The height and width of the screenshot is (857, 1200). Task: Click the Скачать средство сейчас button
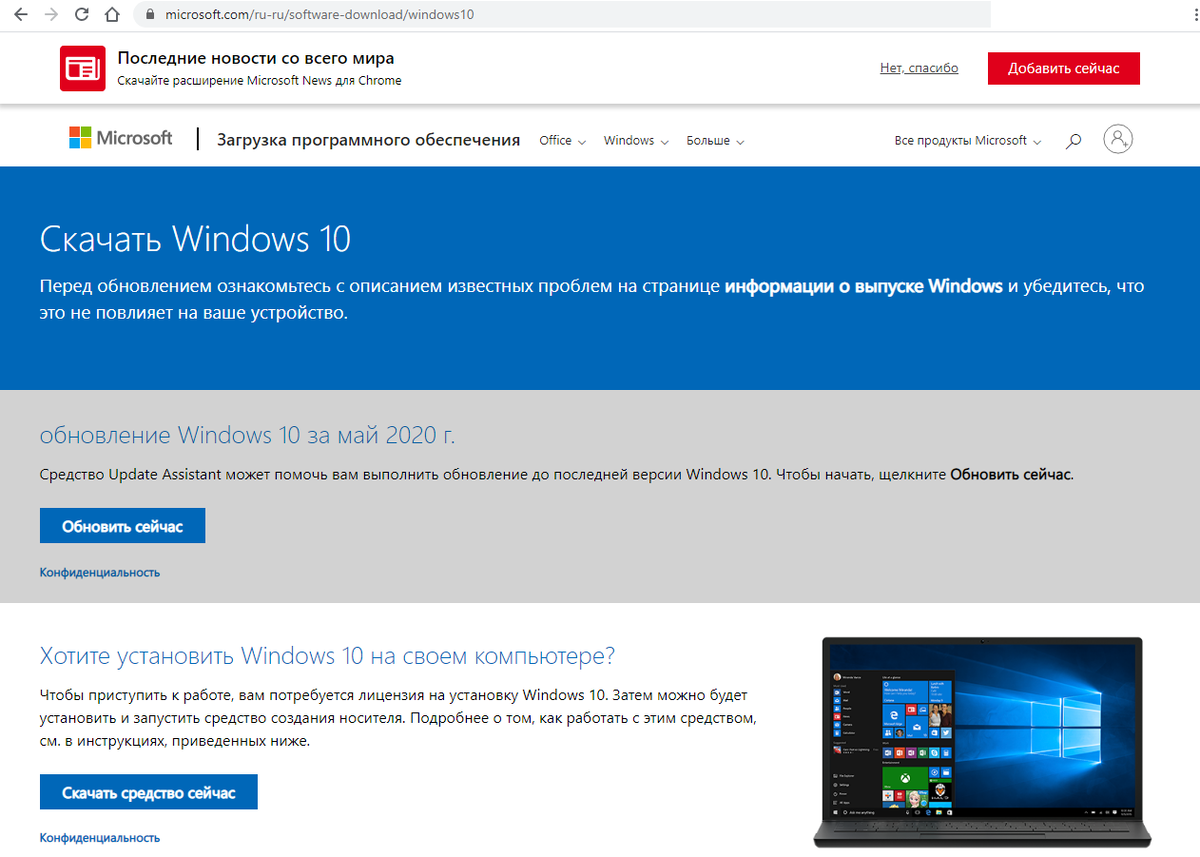(x=149, y=792)
